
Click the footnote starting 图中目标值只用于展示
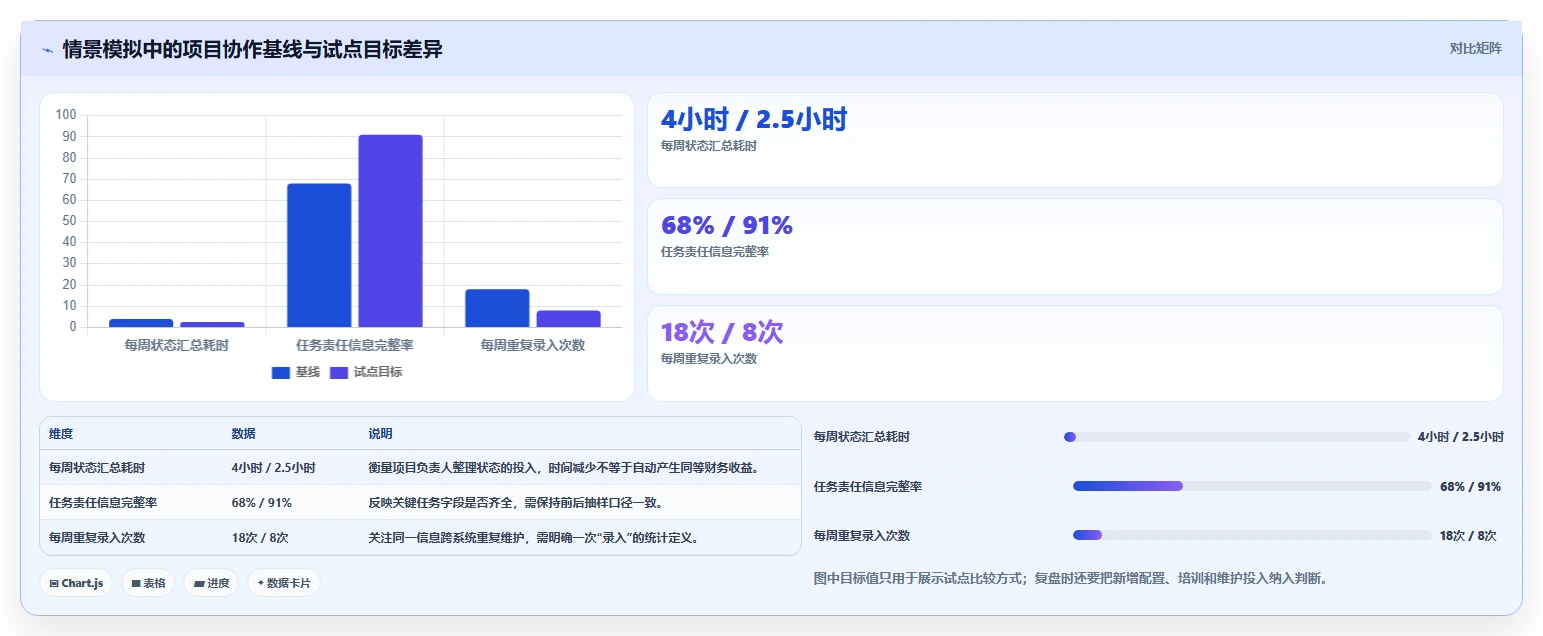1071,578
